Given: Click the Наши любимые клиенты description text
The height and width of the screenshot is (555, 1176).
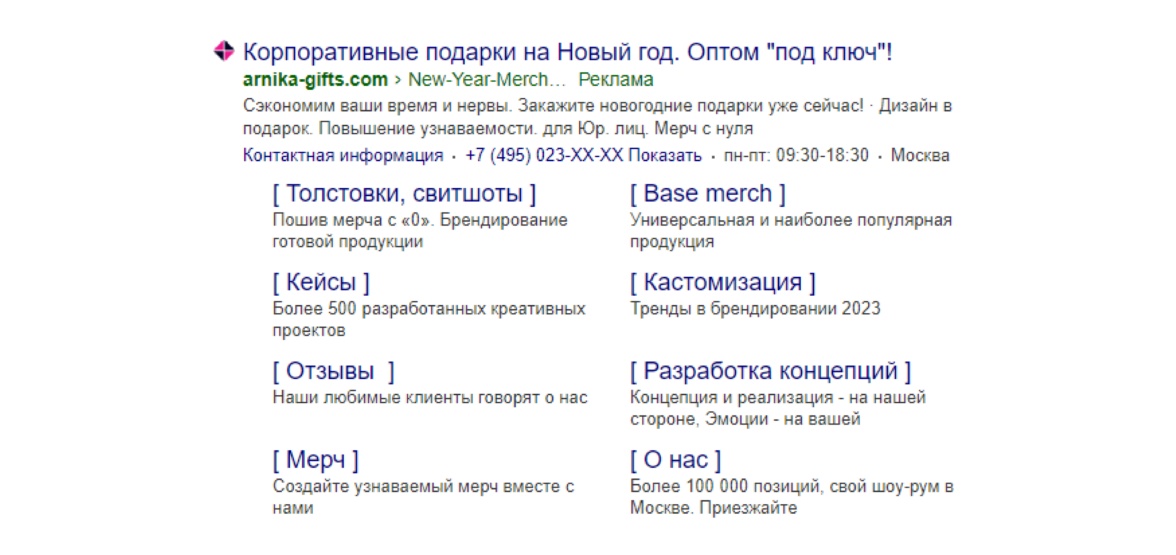Looking at the screenshot, I should click(430, 398).
